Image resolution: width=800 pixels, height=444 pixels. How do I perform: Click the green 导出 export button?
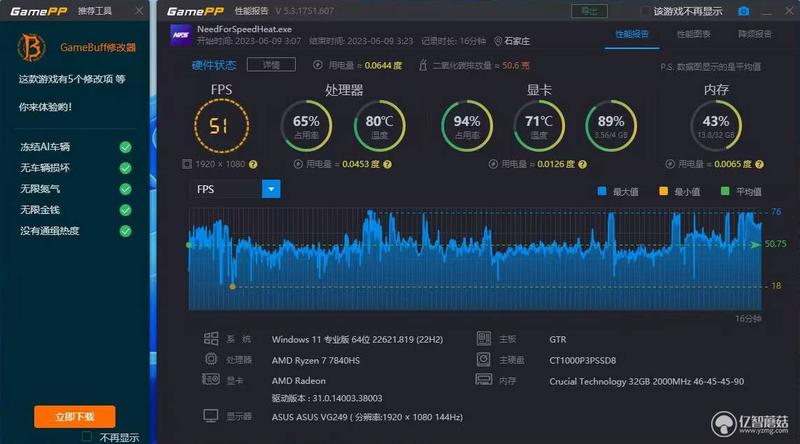coord(589,11)
